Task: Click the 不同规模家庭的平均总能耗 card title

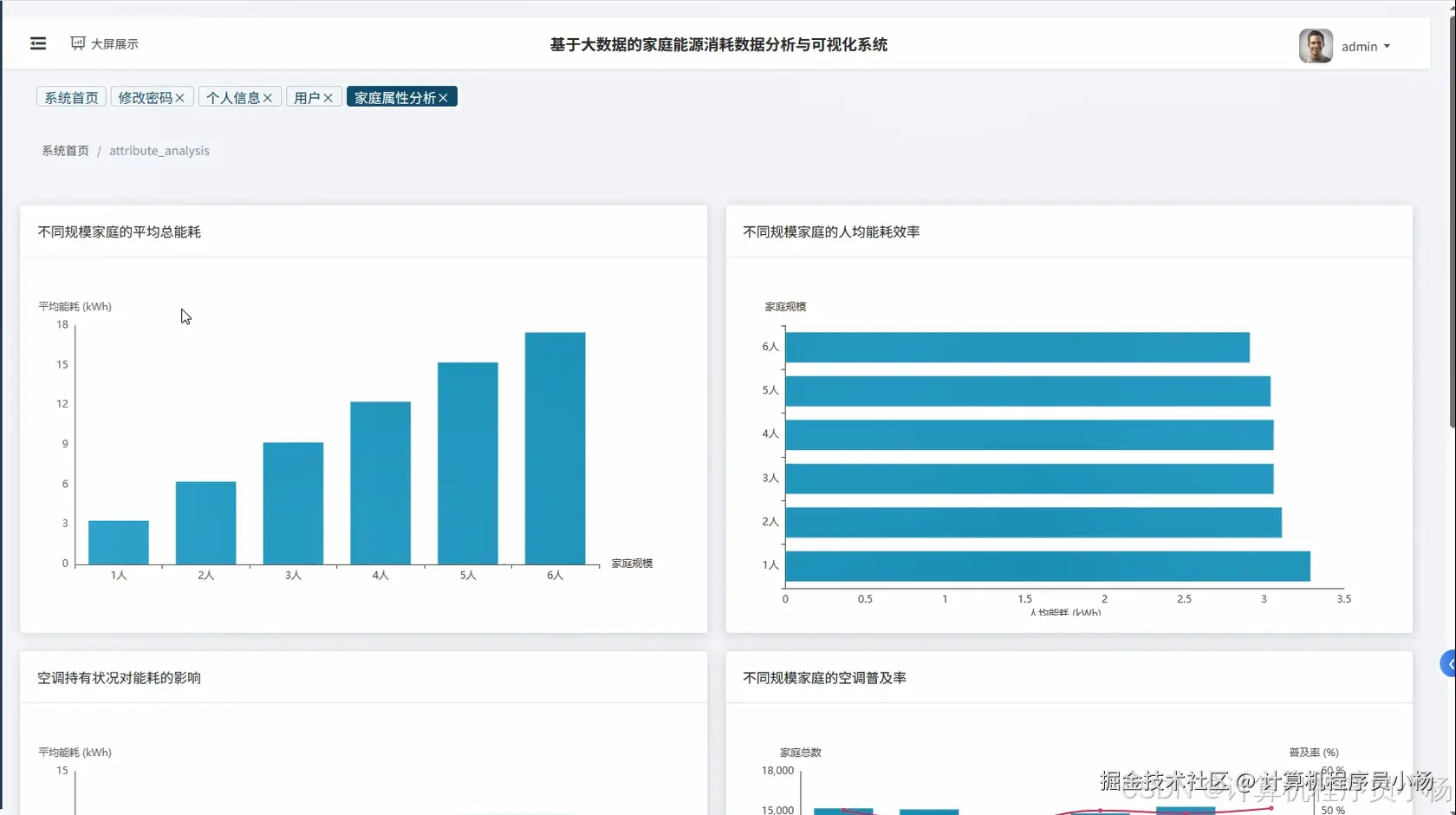Action: [120, 231]
